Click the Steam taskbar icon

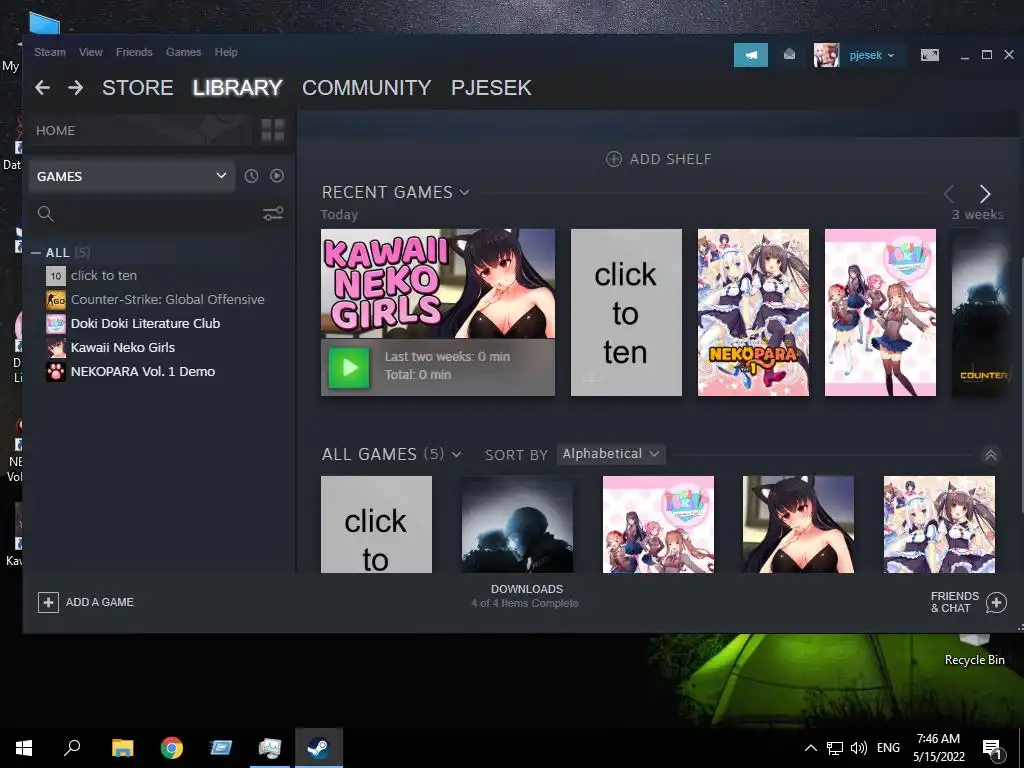[319, 748]
